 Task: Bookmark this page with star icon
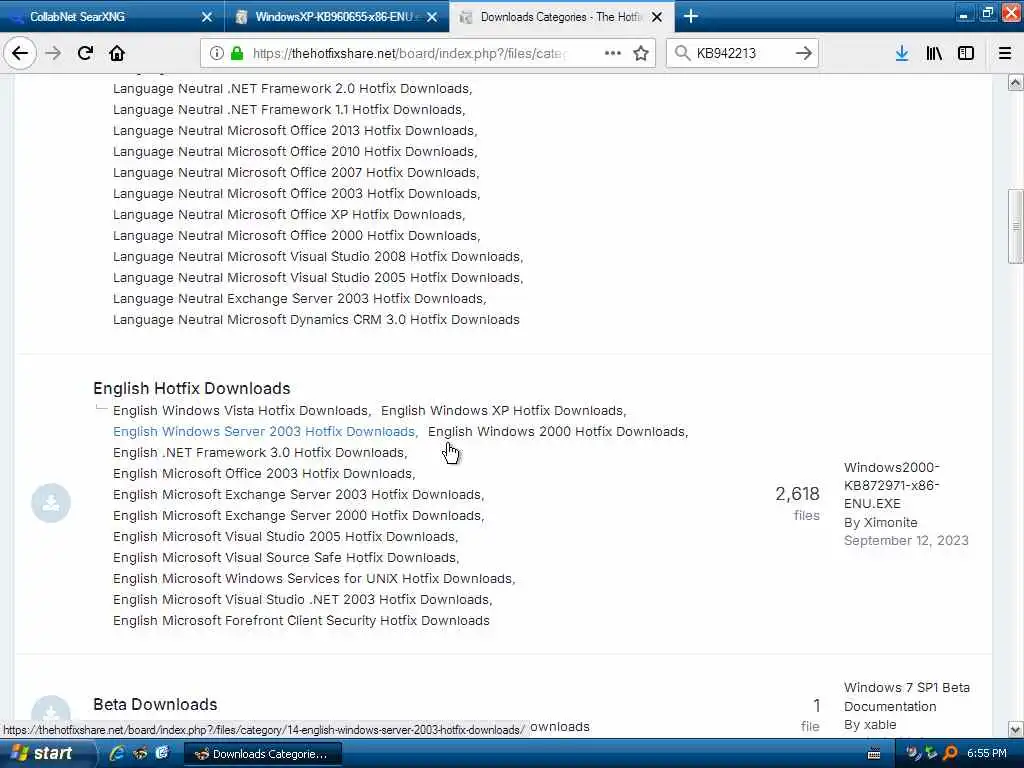pyautogui.click(x=641, y=53)
